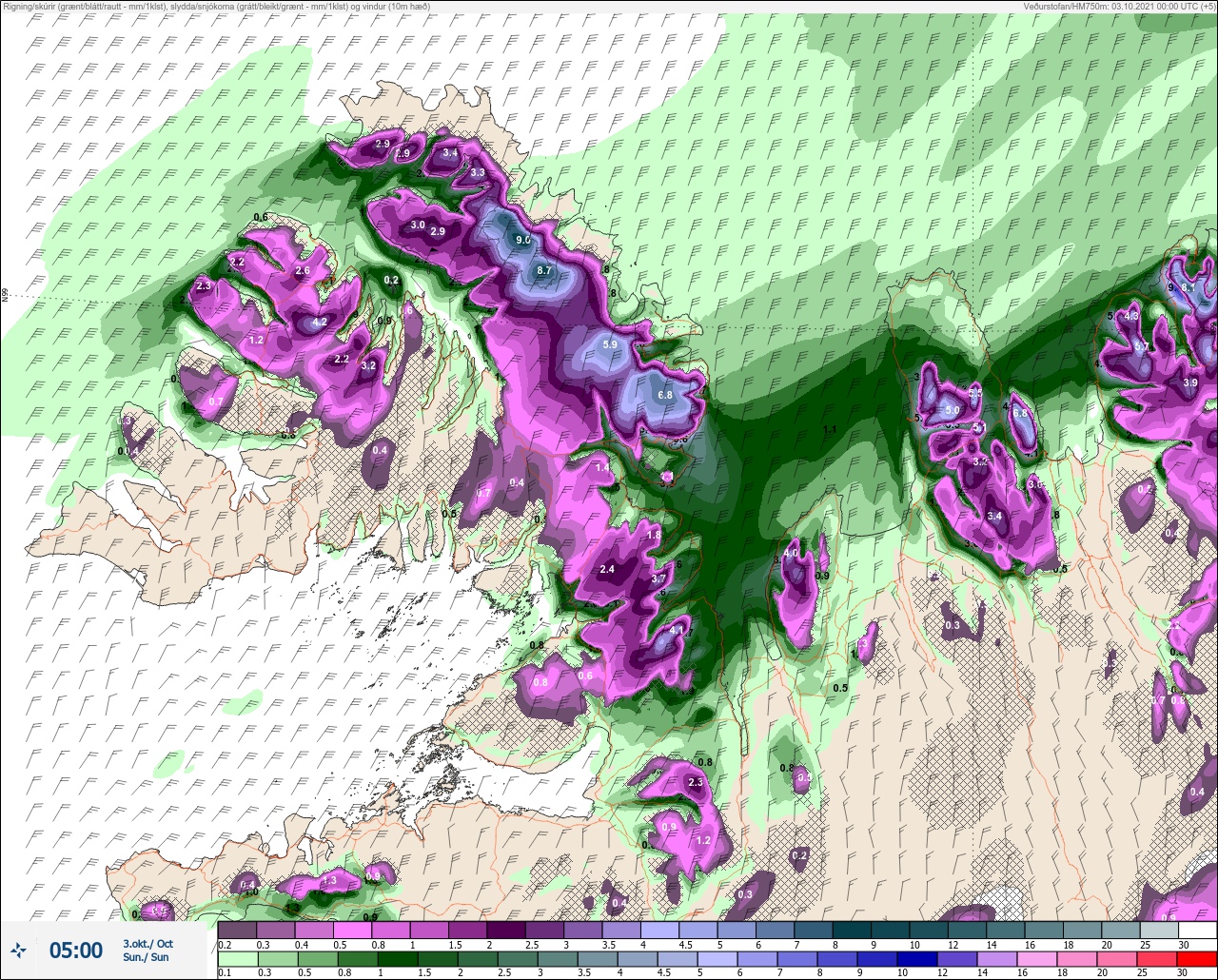Screen dimensions: 1218x980
Task: Click the 3.3 precipitation value on the map
Action: tap(478, 172)
